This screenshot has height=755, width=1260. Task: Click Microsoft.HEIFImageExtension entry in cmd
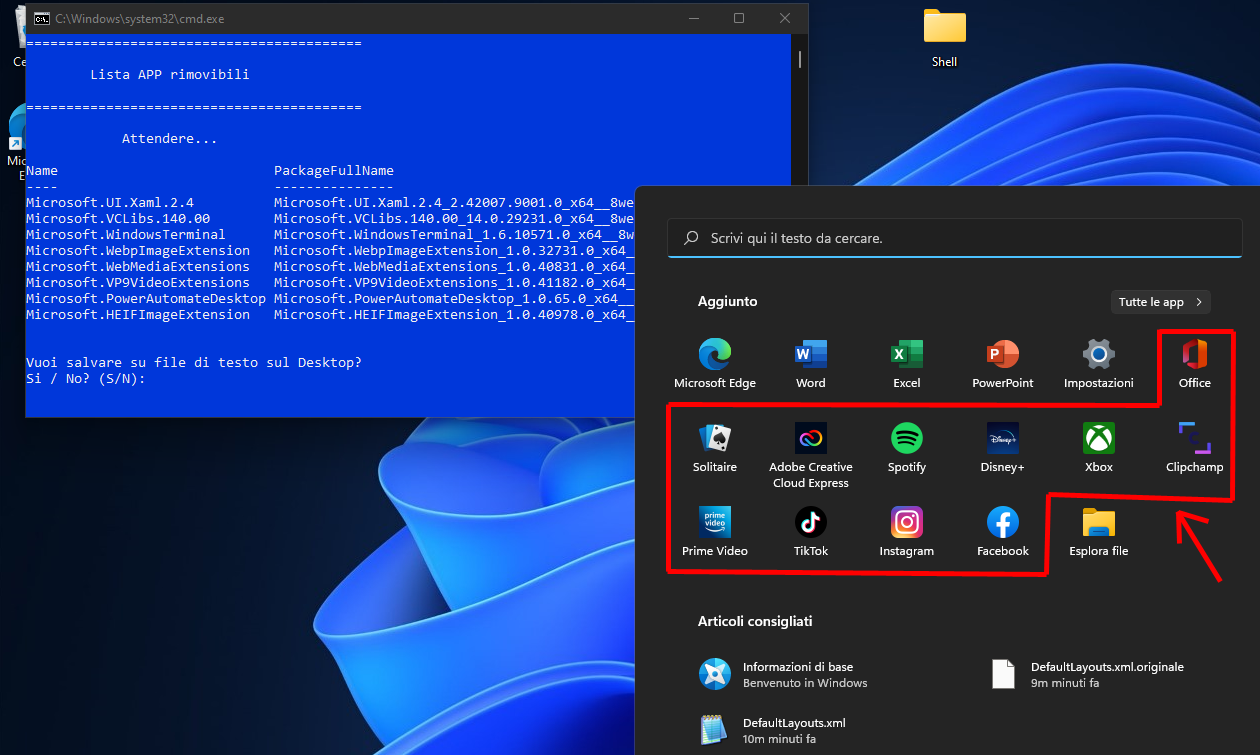coord(138,315)
